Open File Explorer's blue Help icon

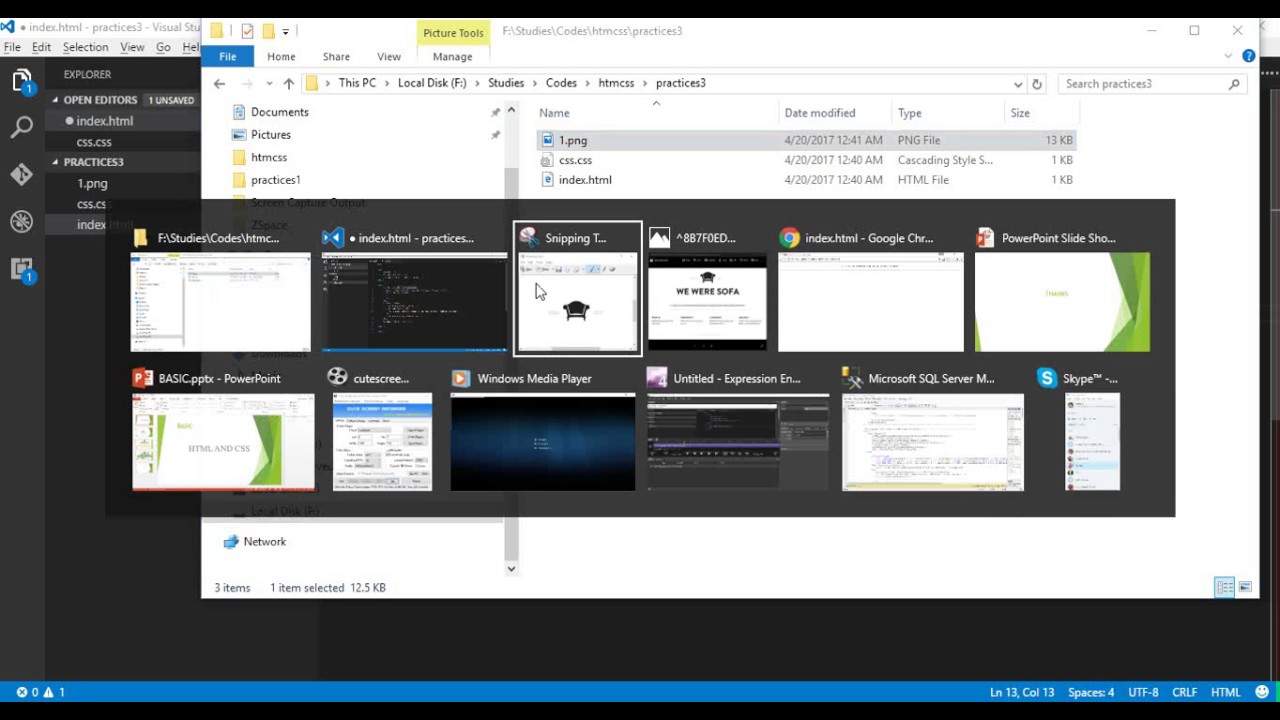pyautogui.click(x=1249, y=56)
